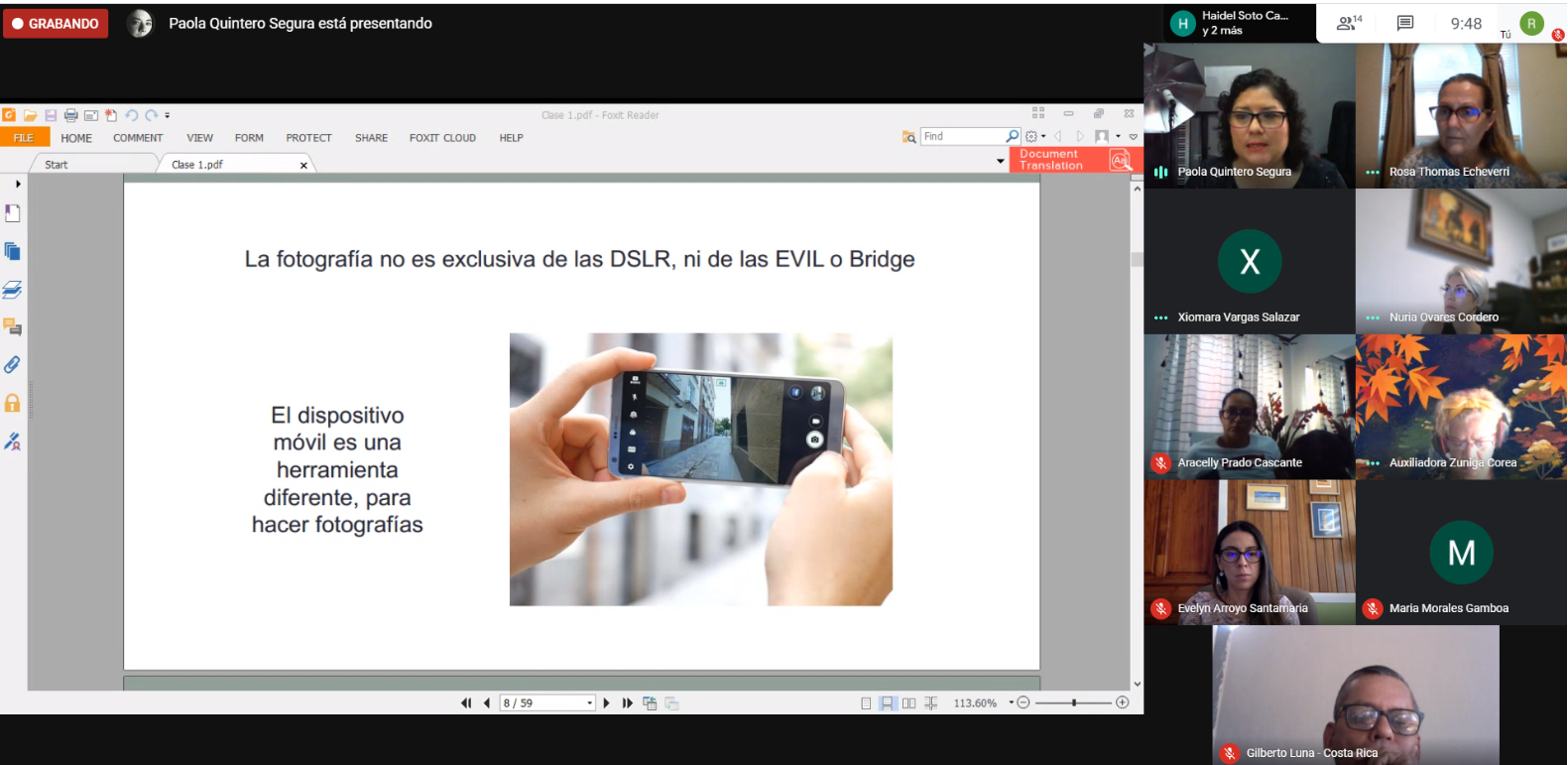Jump to the first page

click(466, 703)
